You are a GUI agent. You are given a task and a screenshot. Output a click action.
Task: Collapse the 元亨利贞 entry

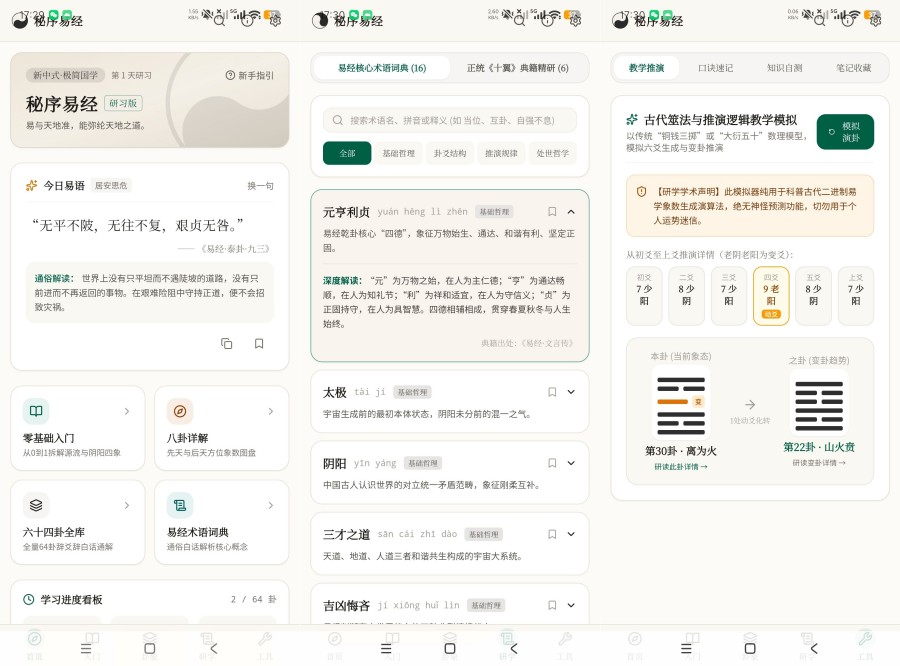571,212
